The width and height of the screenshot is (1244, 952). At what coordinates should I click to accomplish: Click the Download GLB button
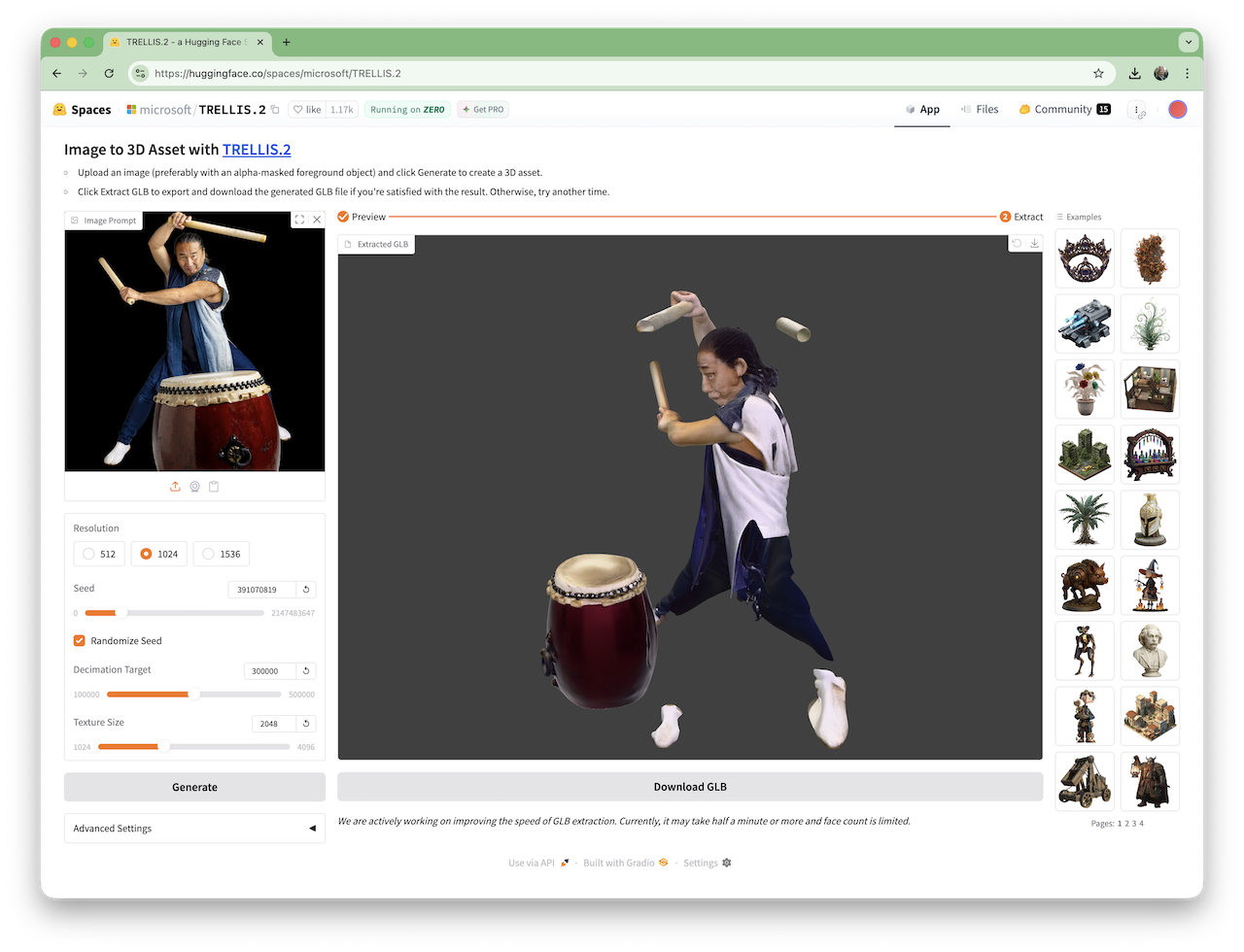point(690,787)
